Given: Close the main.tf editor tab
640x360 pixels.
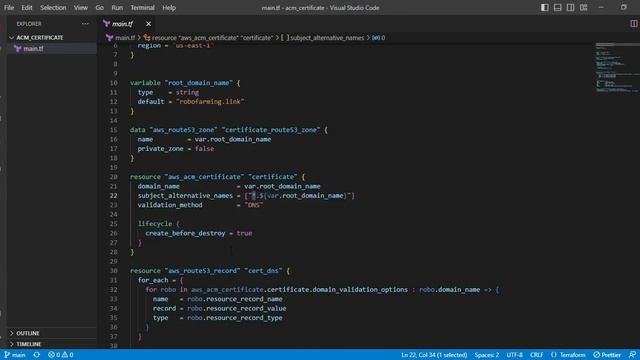Looking at the screenshot, I should click(x=149, y=24).
